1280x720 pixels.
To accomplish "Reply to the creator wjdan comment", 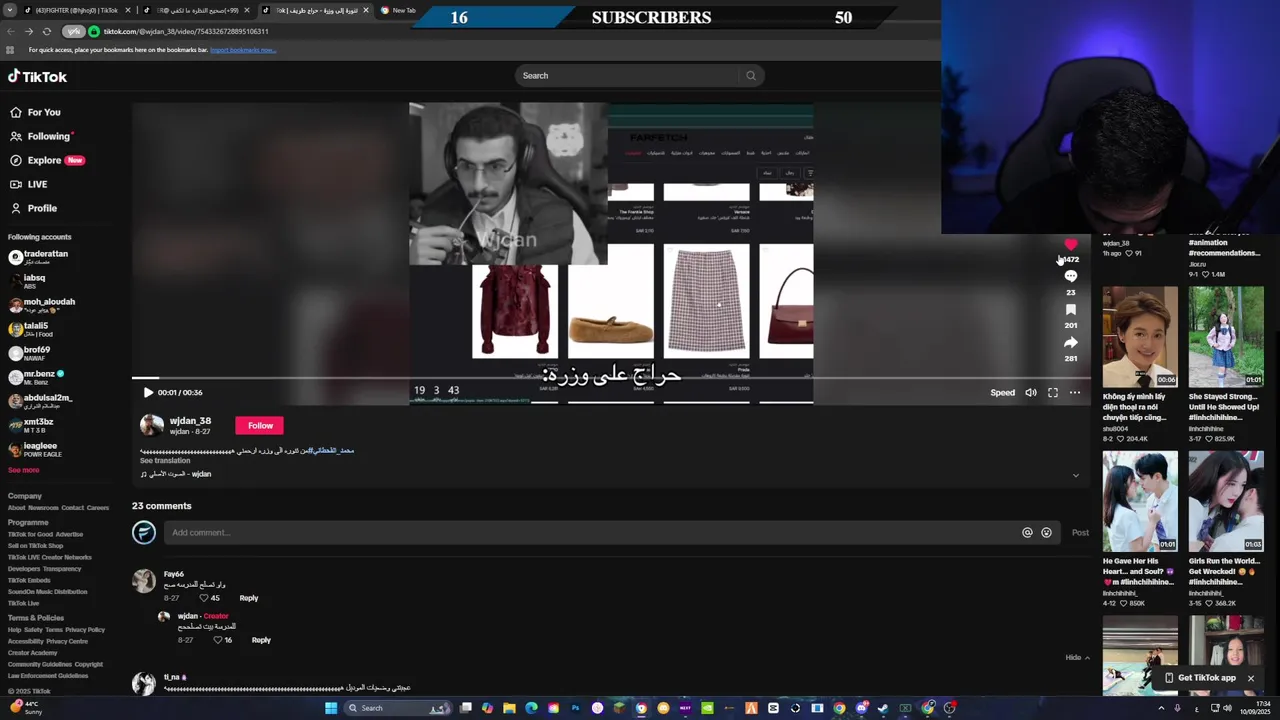I will coord(261,640).
